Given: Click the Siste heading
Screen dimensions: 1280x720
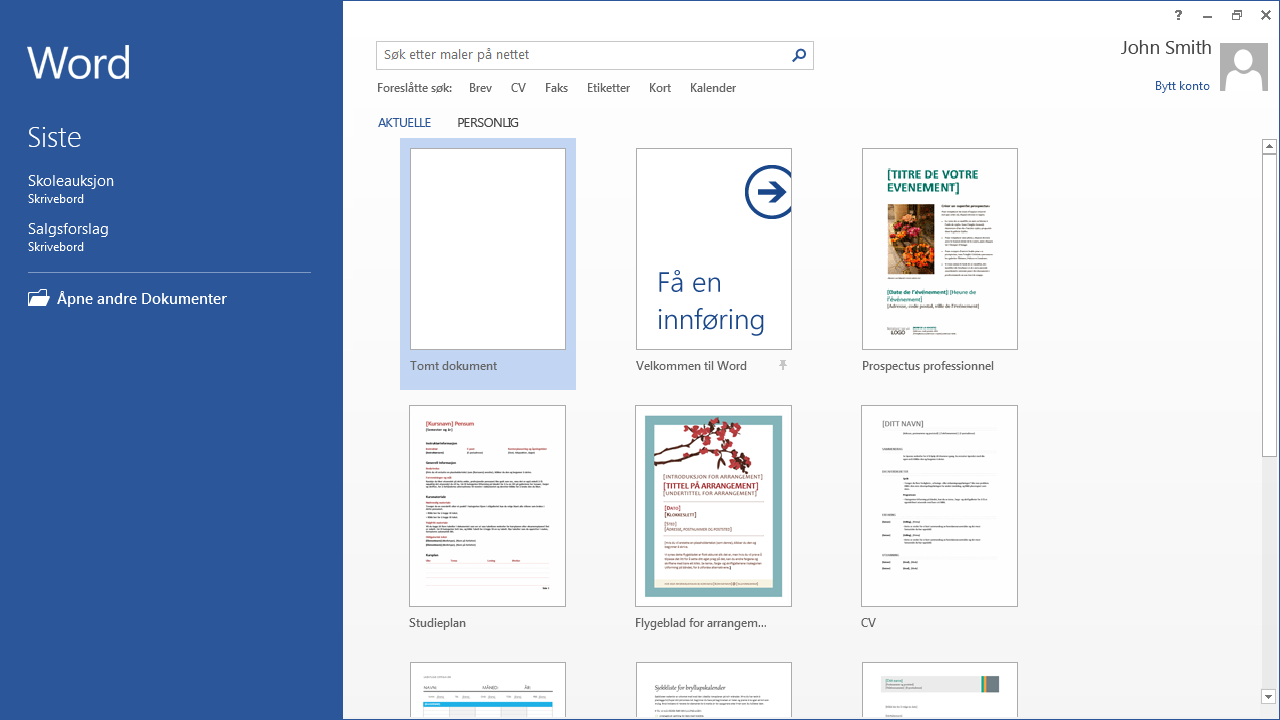Looking at the screenshot, I should (x=54, y=137).
